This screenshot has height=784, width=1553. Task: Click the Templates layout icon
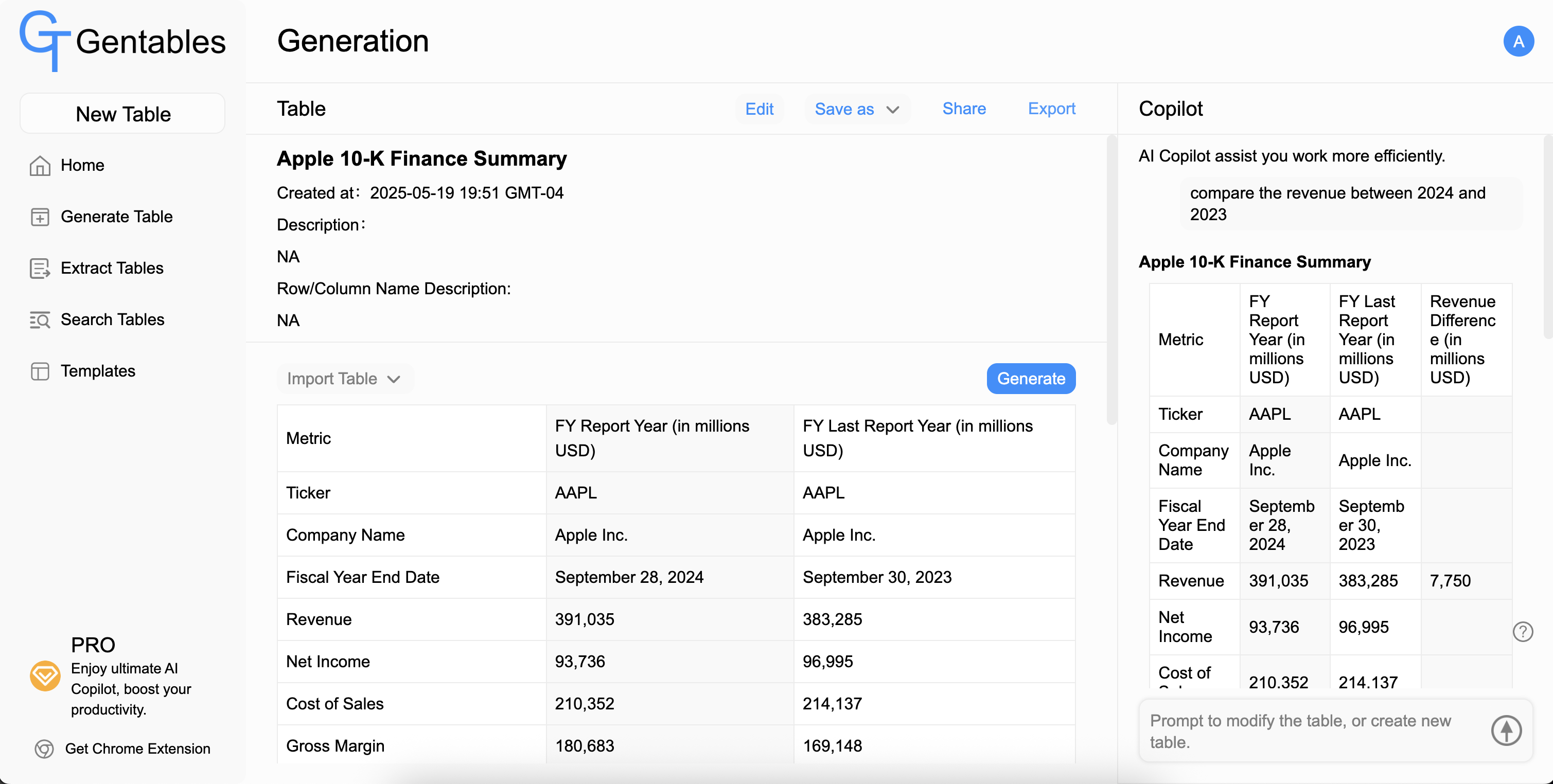[40, 371]
